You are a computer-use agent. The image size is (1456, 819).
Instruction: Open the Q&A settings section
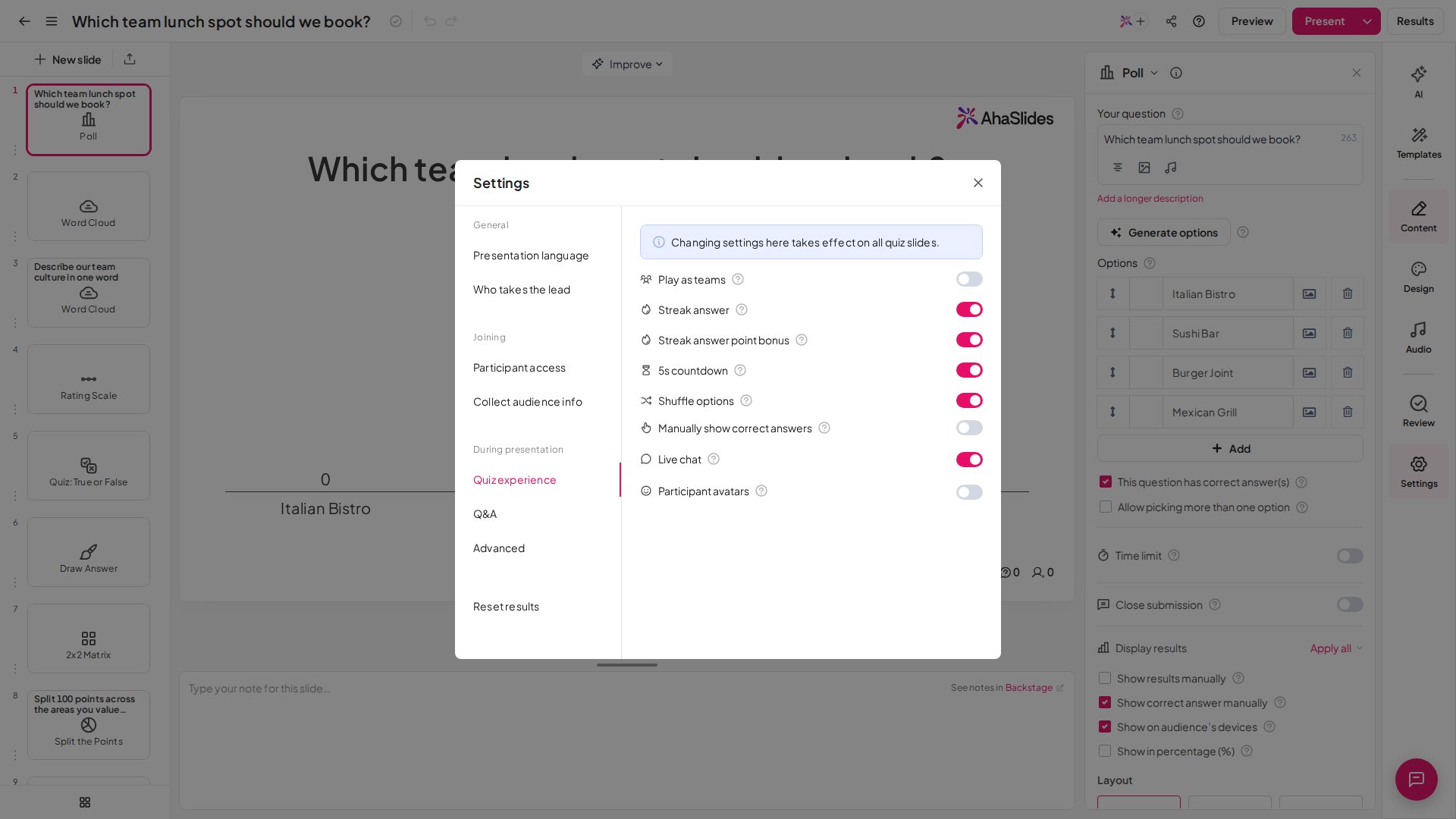(x=485, y=514)
